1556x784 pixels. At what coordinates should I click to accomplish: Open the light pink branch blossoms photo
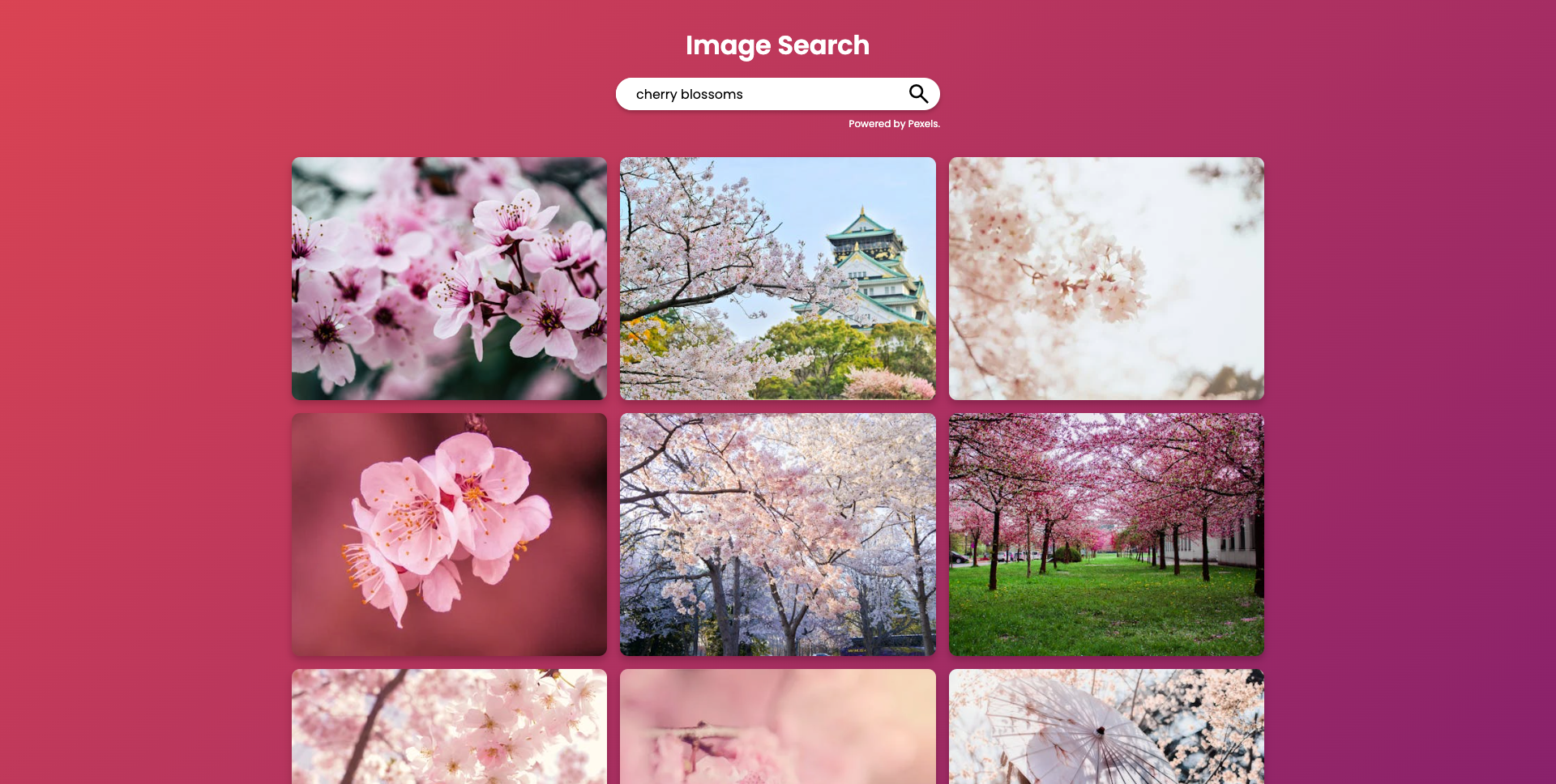(x=449, y=726)
